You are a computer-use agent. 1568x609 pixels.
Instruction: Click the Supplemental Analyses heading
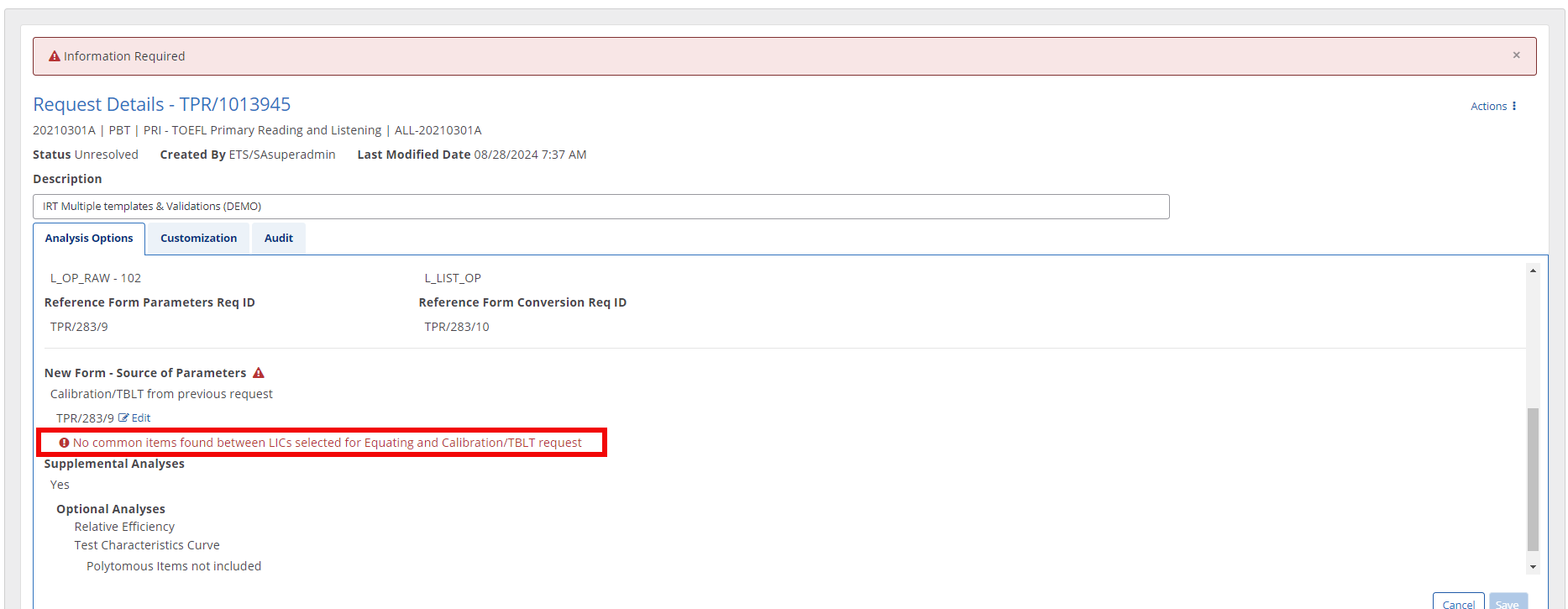coord(114,464)
